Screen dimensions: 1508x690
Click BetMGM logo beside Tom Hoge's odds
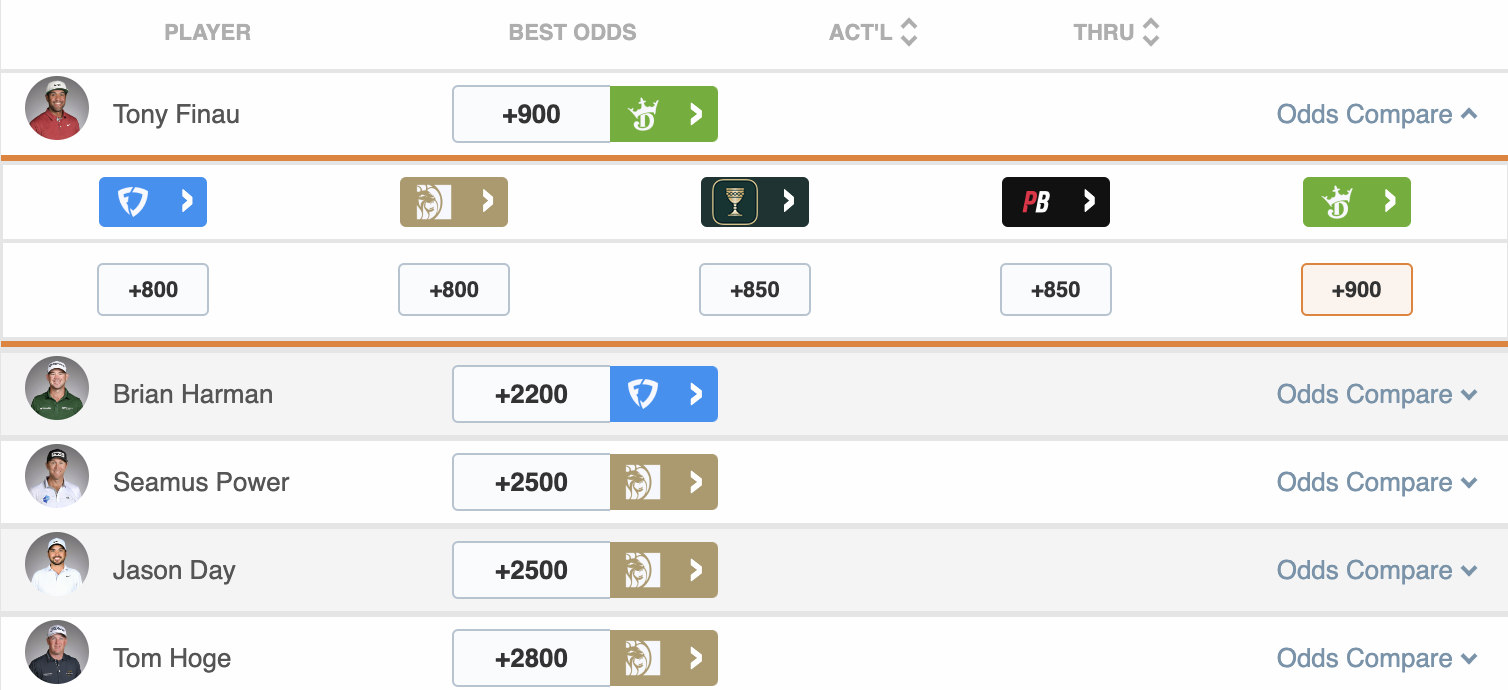(x=664, y=658)
